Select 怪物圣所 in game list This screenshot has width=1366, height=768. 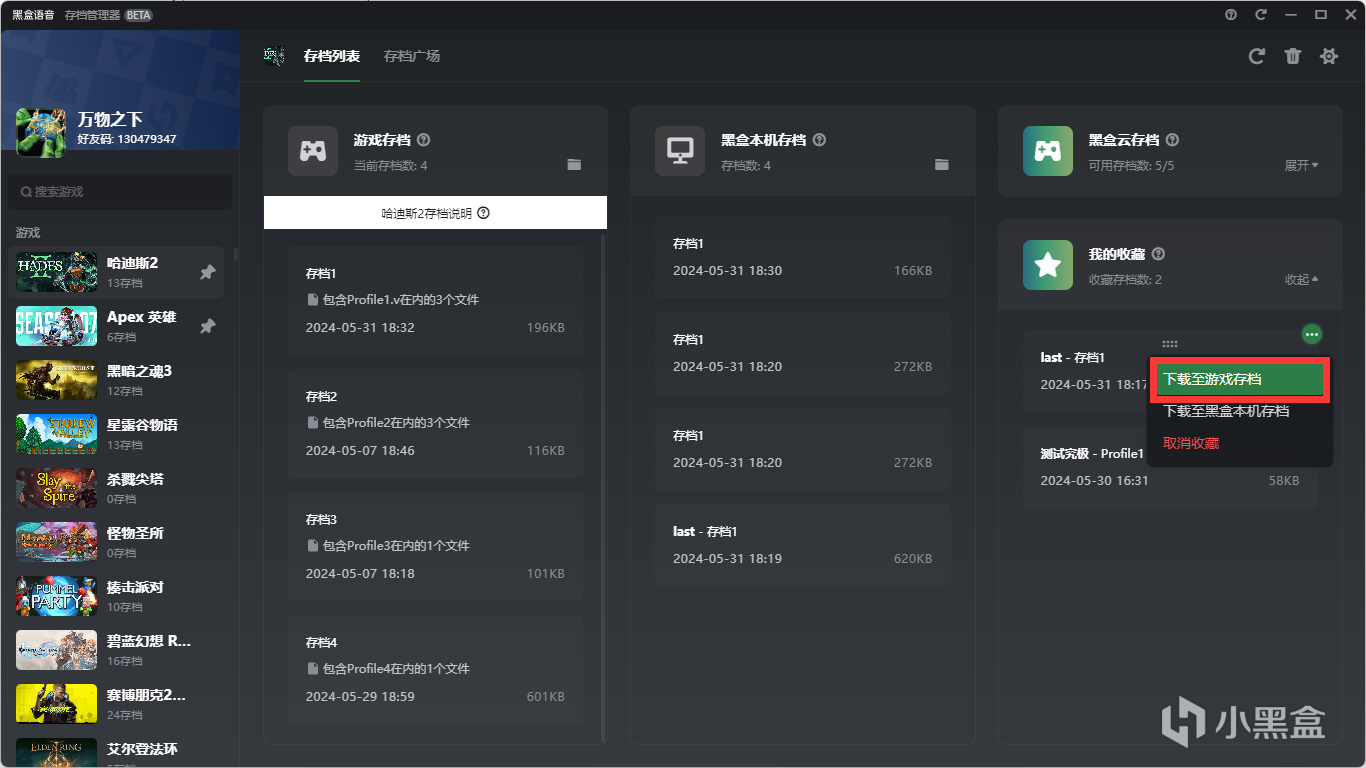pos(116,542)
